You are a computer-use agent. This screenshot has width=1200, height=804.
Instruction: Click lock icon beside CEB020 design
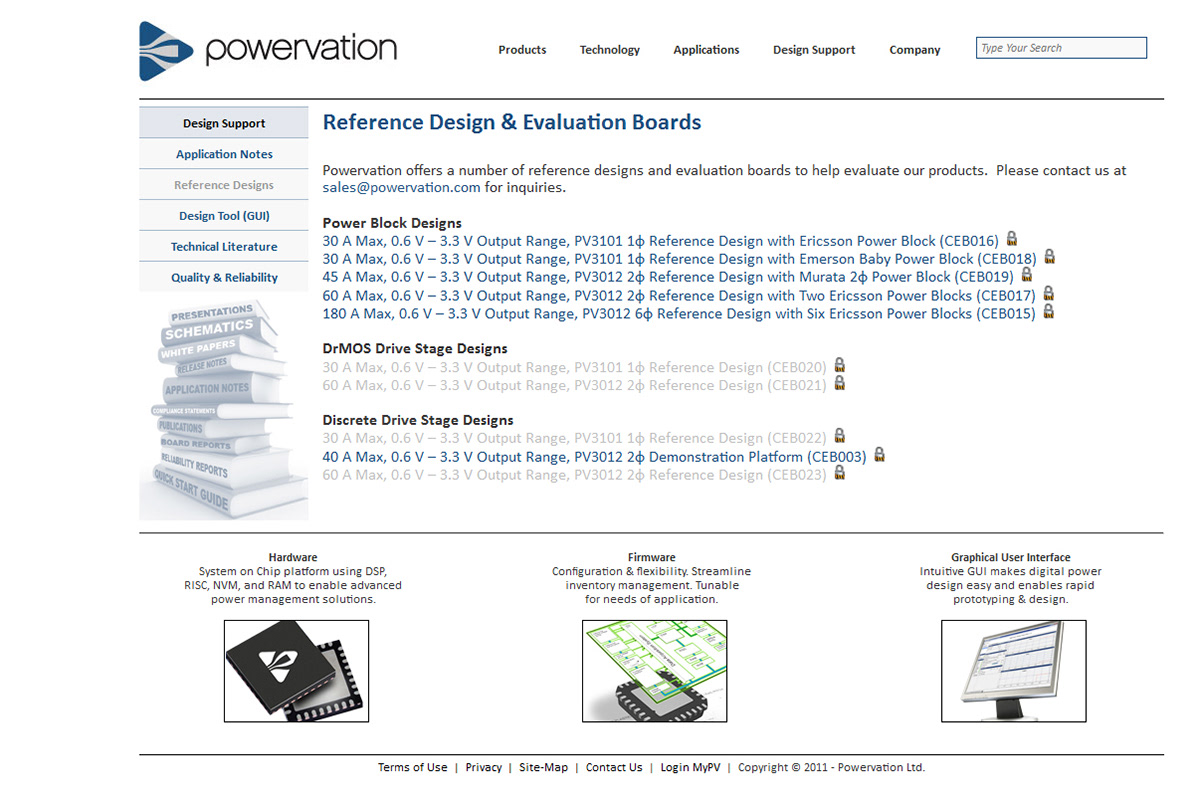840,366
